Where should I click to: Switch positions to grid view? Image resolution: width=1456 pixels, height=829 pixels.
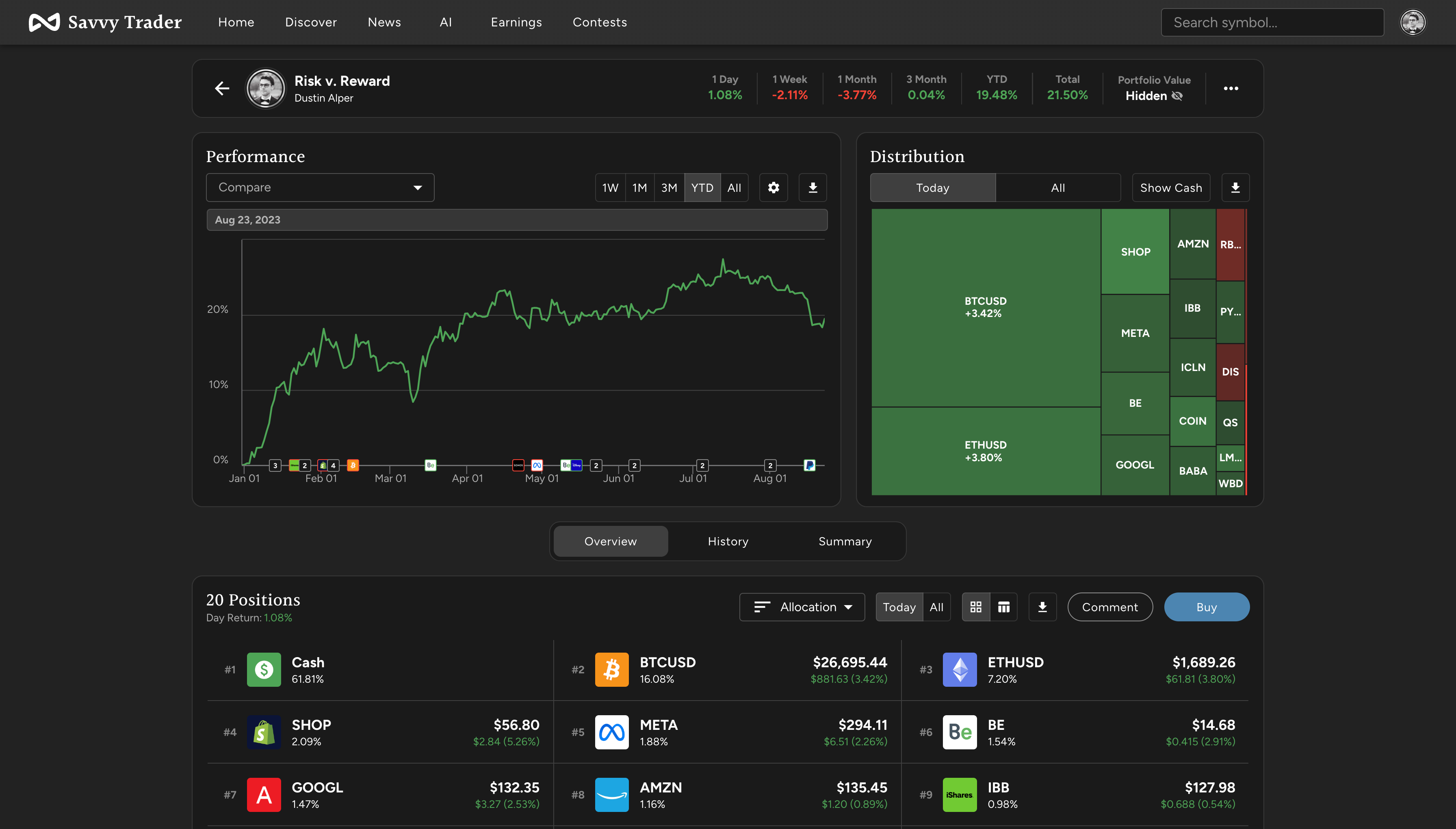[975, 607]
